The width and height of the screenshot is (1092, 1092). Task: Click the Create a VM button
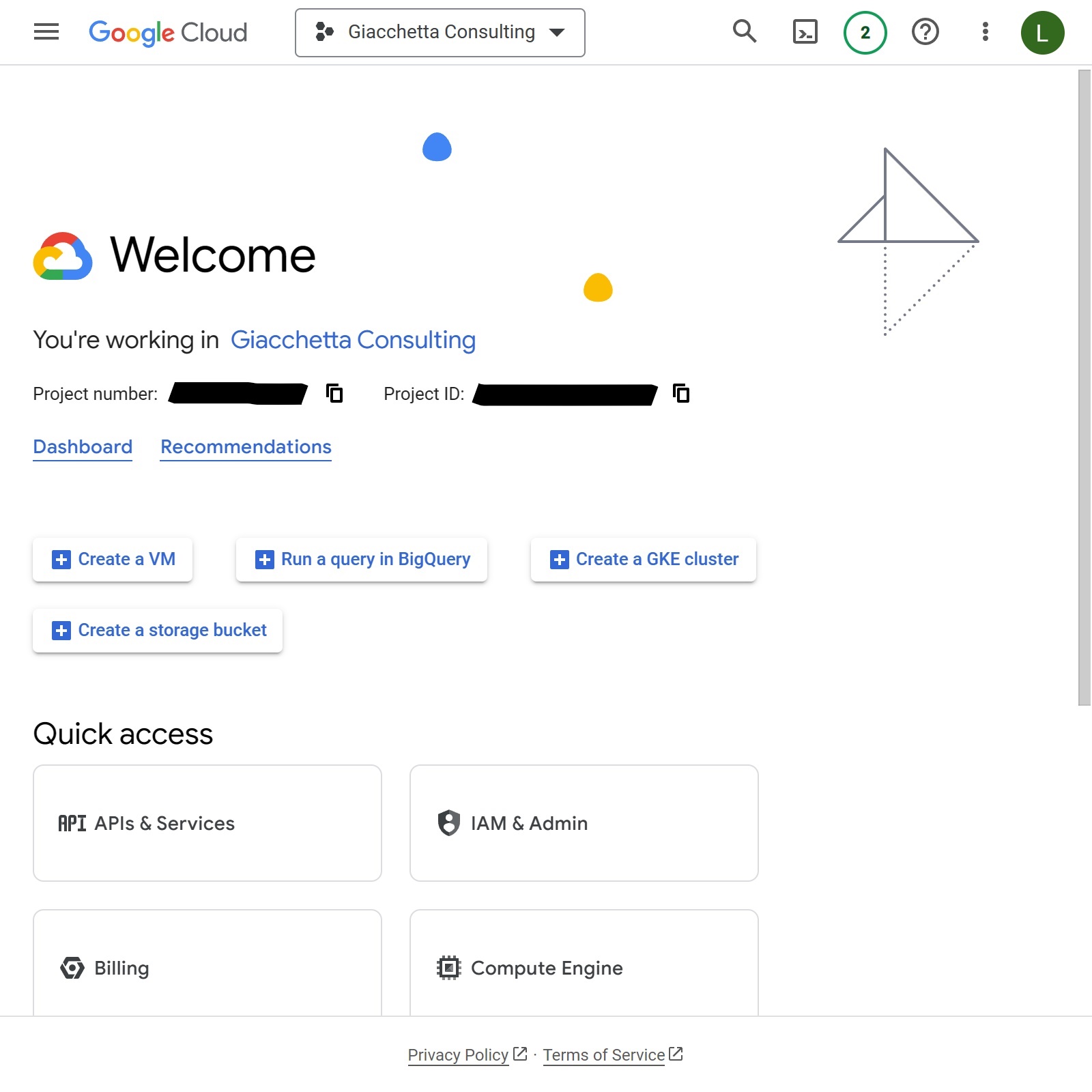(113, 560)
